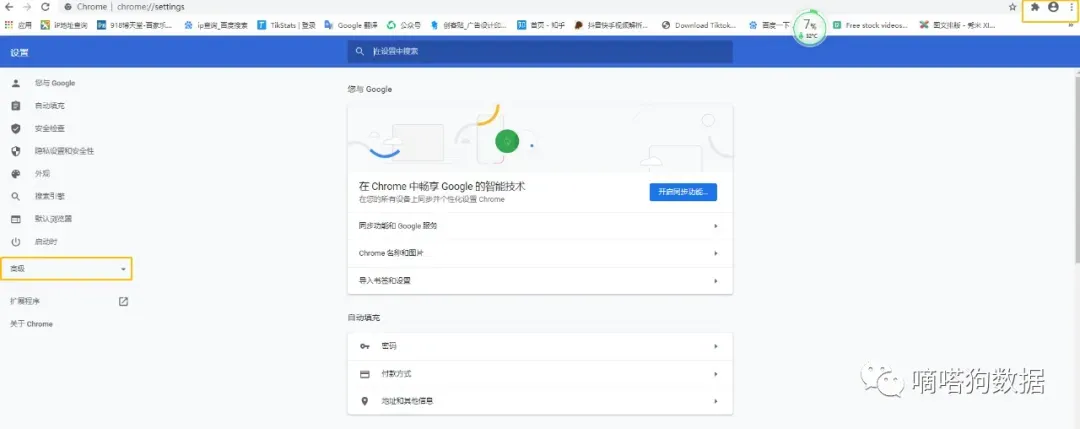Image resolution: width=1080 pixels, height=429 pixels.
Task: Open the 918博天堂 bookmark
Action: [135, 25]
